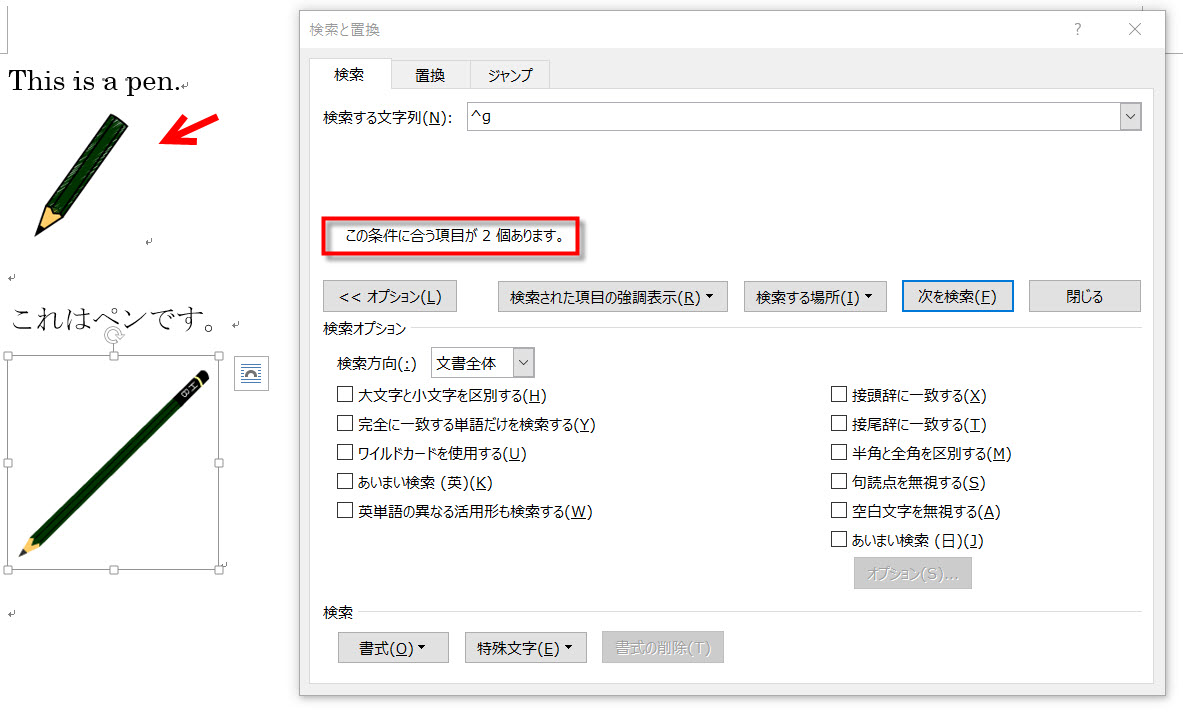Click the help question mark icon in the dialog
1183x712 pixels.
point(1077,30)
